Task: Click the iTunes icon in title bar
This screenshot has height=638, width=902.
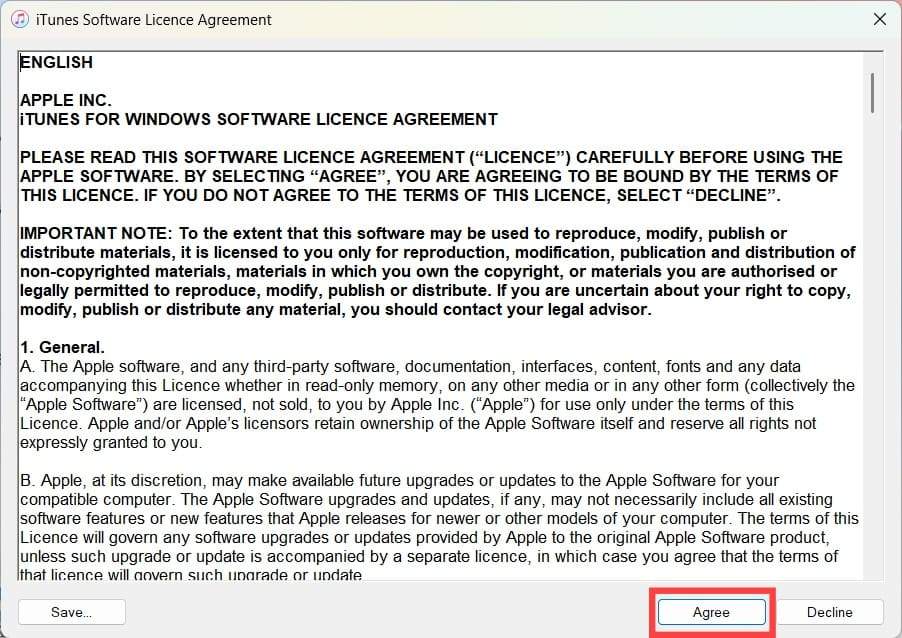Action: 20,19
